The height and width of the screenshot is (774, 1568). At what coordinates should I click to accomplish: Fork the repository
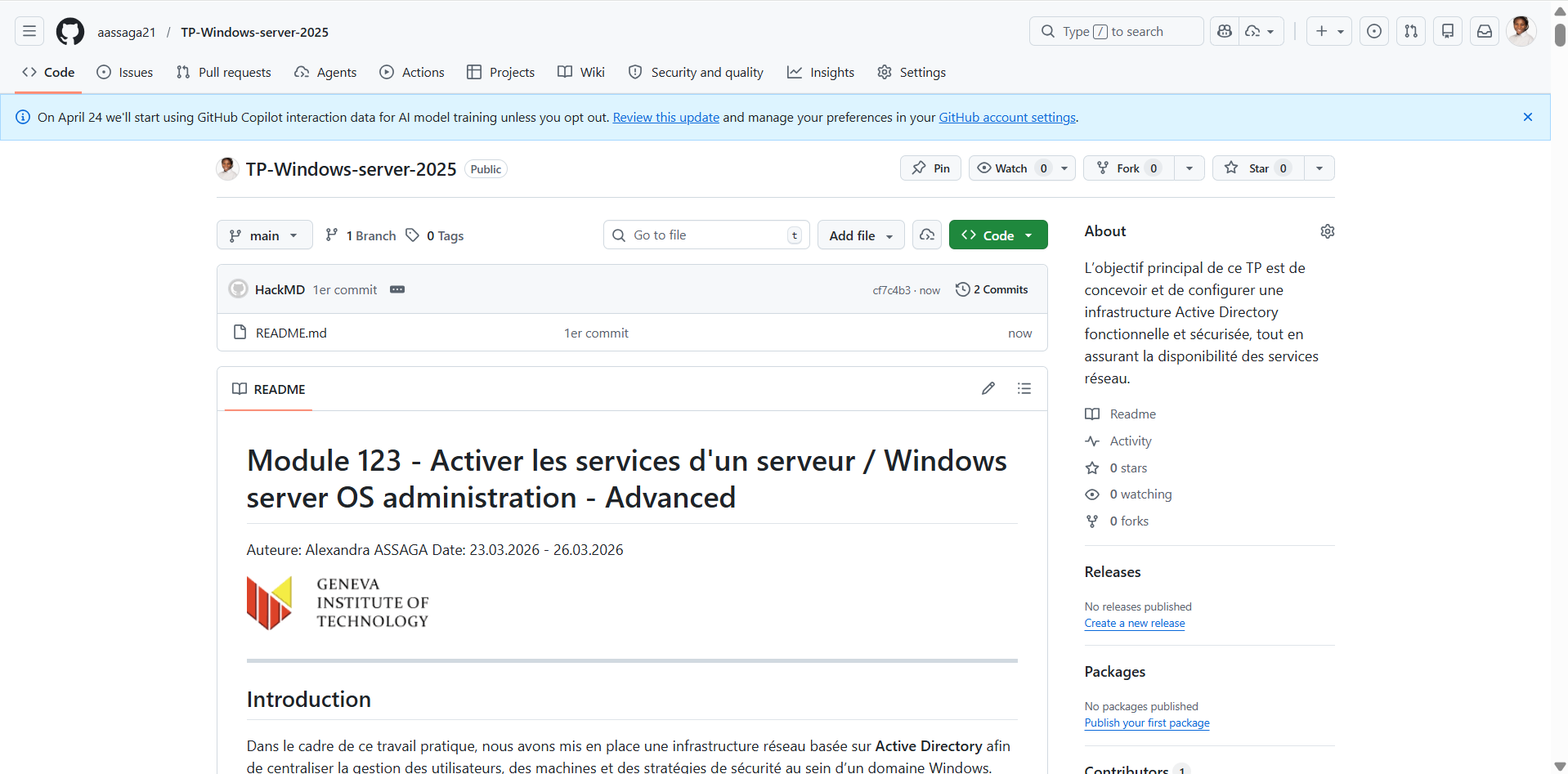(1129, 168)
